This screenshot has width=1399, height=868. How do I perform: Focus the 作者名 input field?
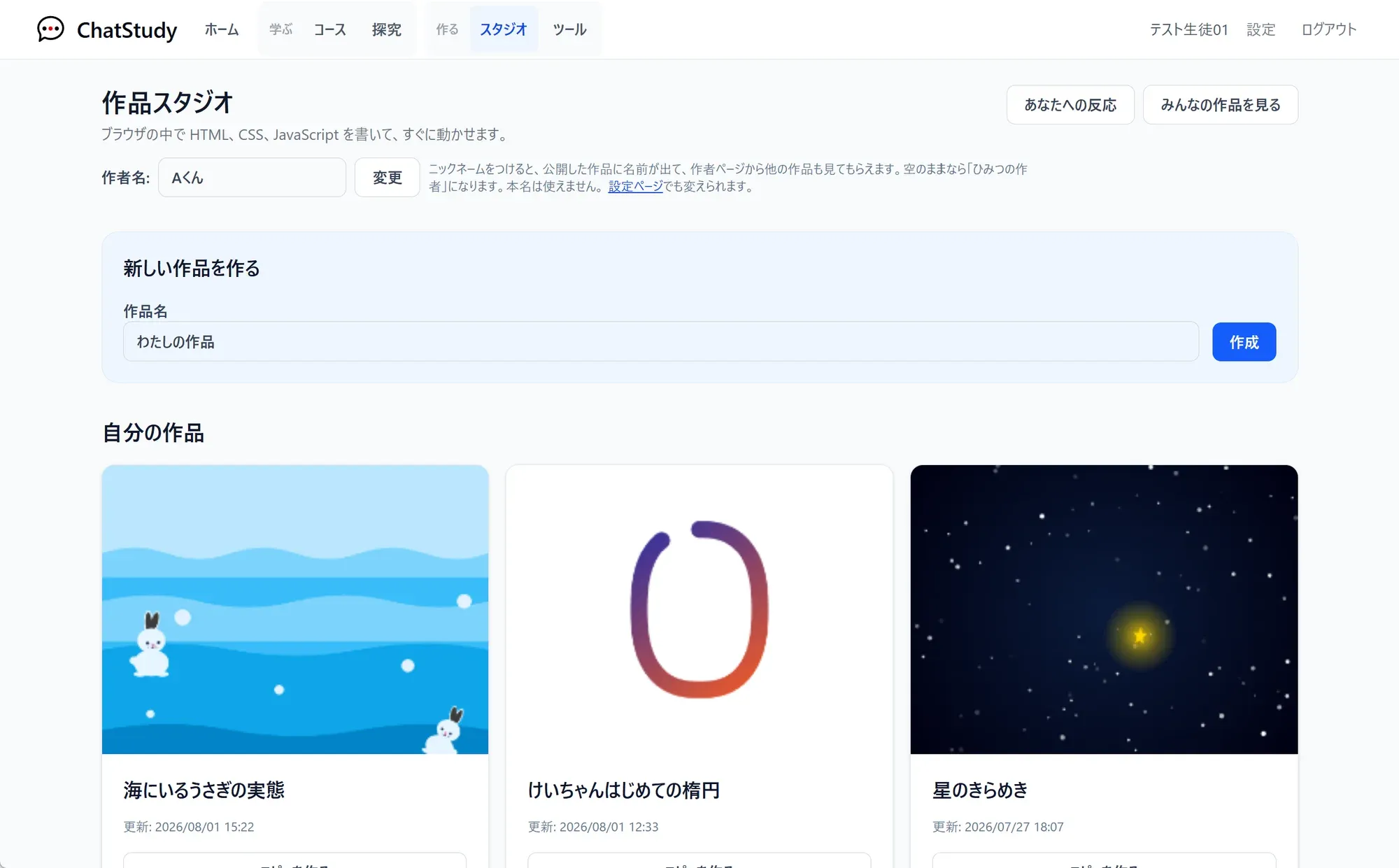(252, 178)
